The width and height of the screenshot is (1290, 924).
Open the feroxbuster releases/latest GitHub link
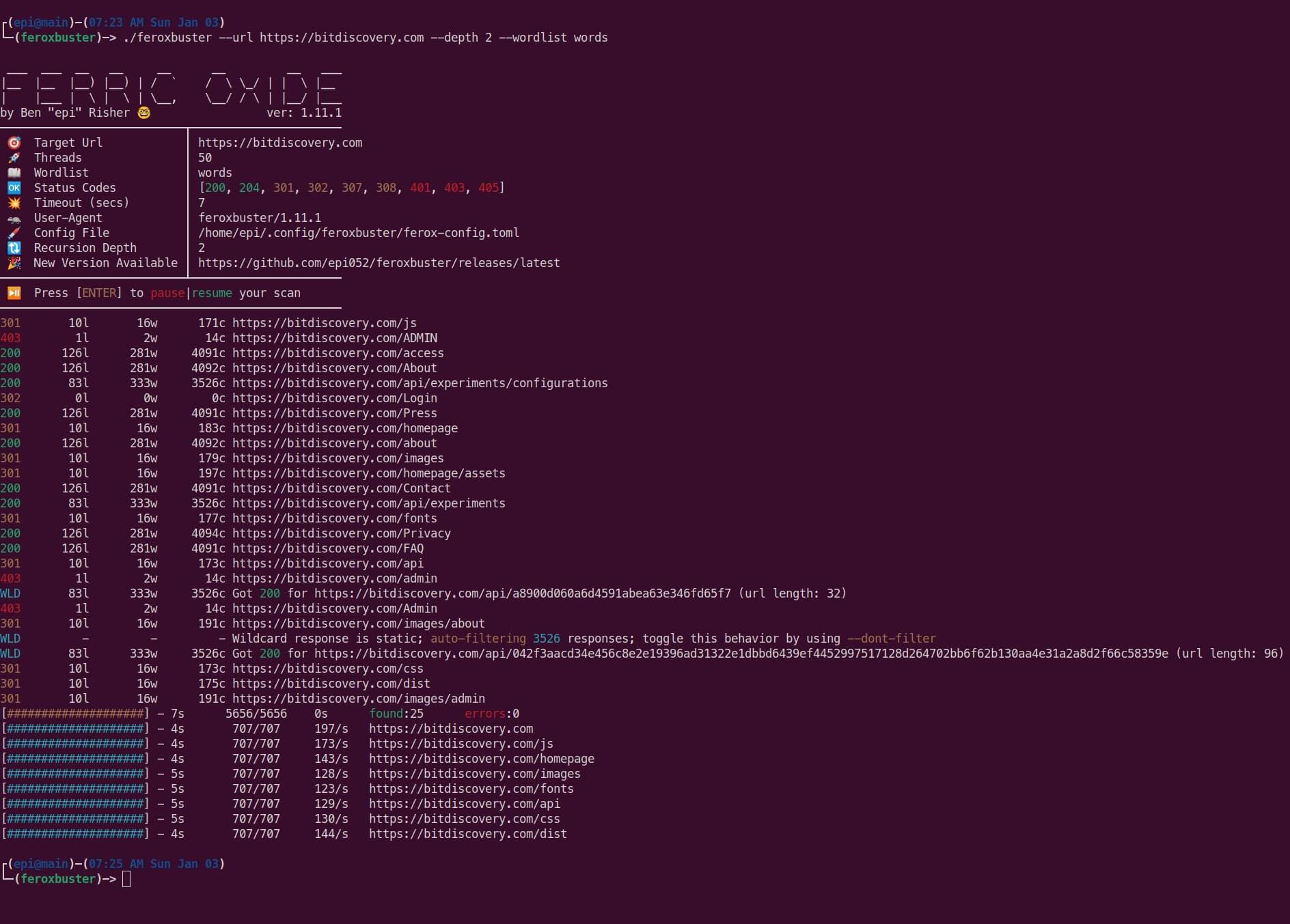click(x=379, y=263)
